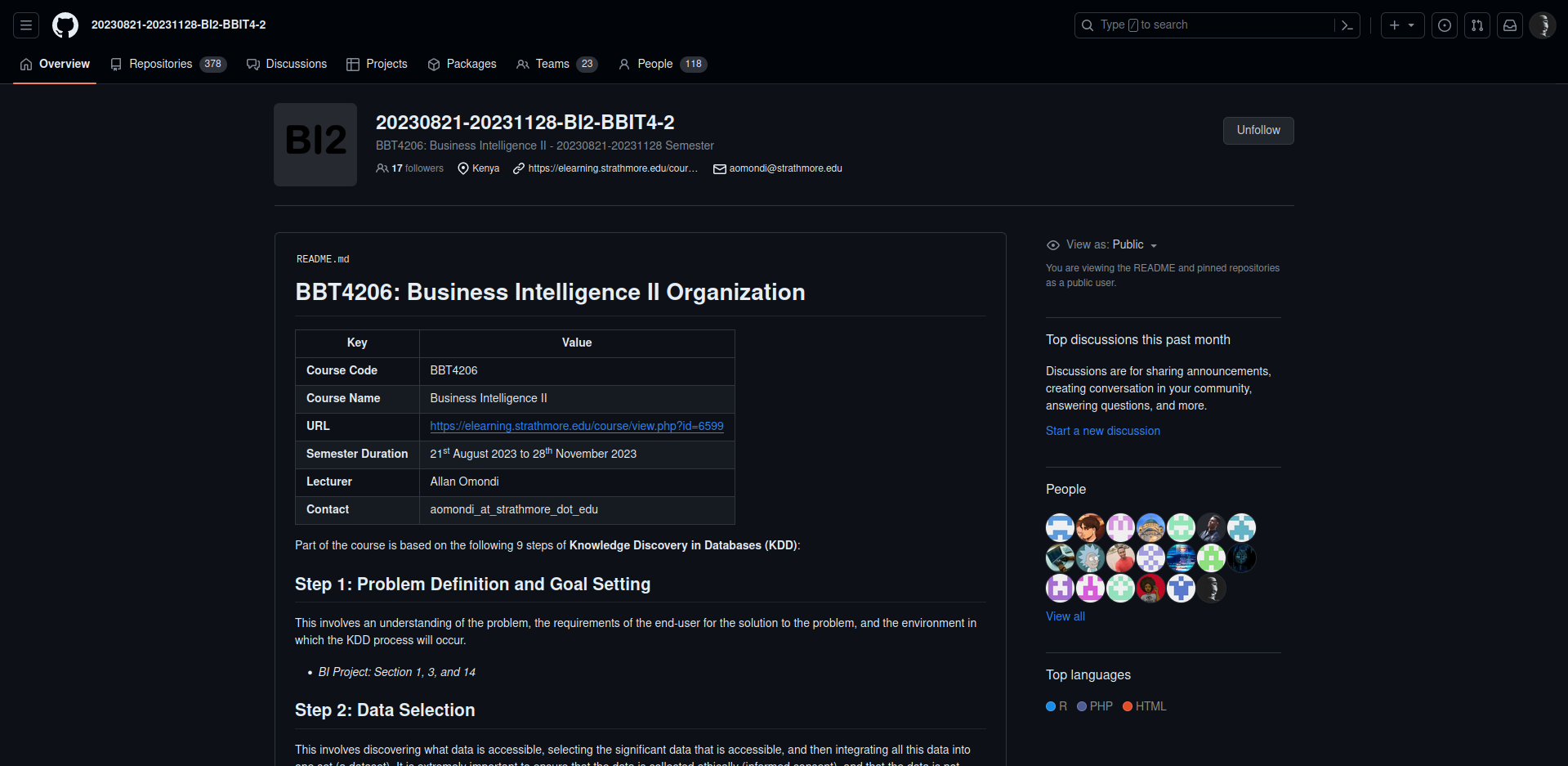Click the BI2 organization avatar
The image size is (1568, 766).
pos(315,145)
